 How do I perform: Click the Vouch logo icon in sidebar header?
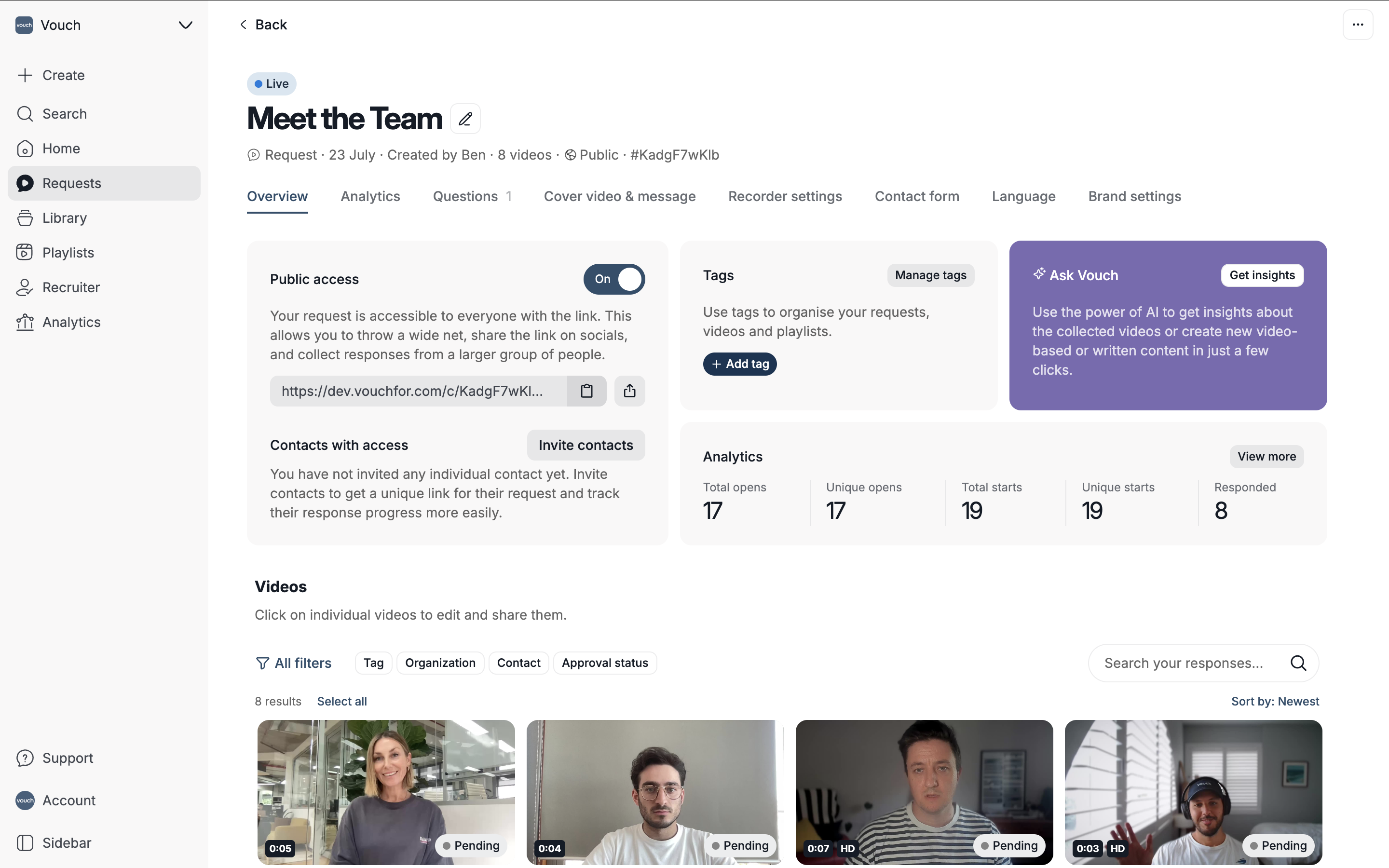(24, 25)
